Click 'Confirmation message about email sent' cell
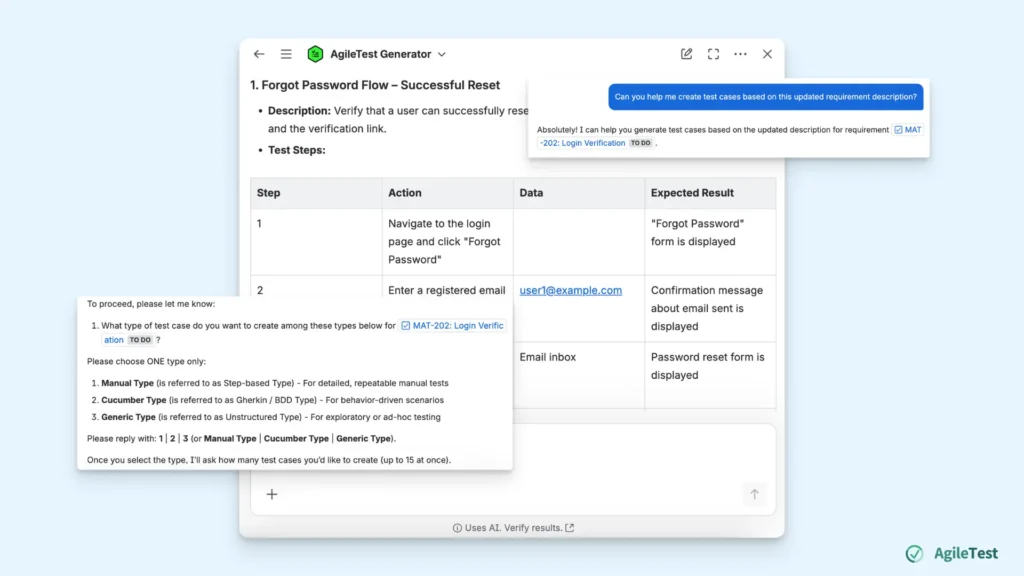The width and height of the screenshot is (1024, 576). click(710, 308)
